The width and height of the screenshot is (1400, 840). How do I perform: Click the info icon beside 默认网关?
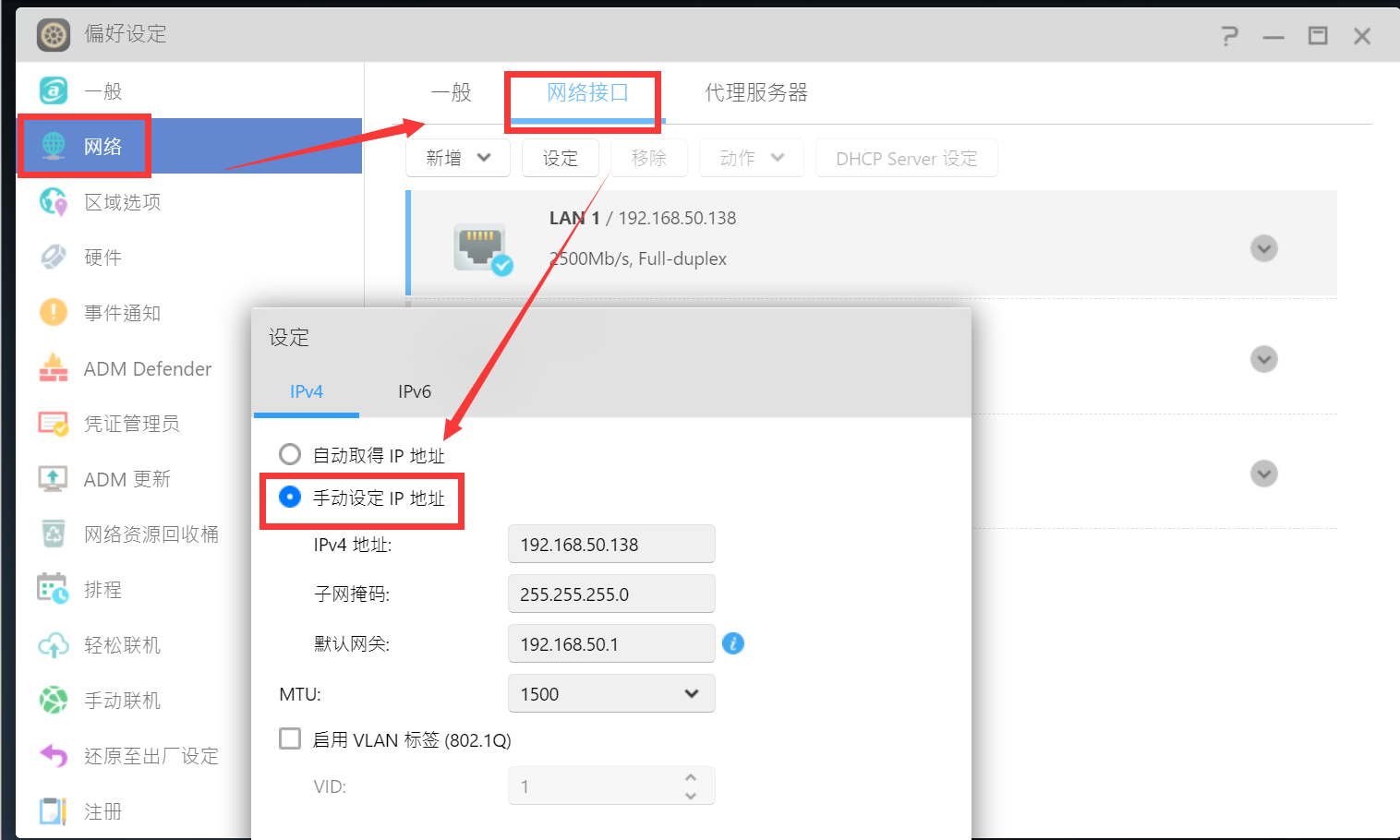pyautogui.click(x=733, y=643)
